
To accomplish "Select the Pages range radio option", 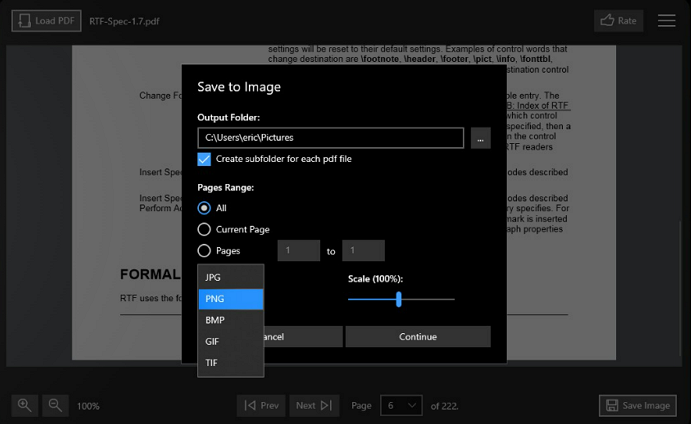I will (x=204, y=251).
